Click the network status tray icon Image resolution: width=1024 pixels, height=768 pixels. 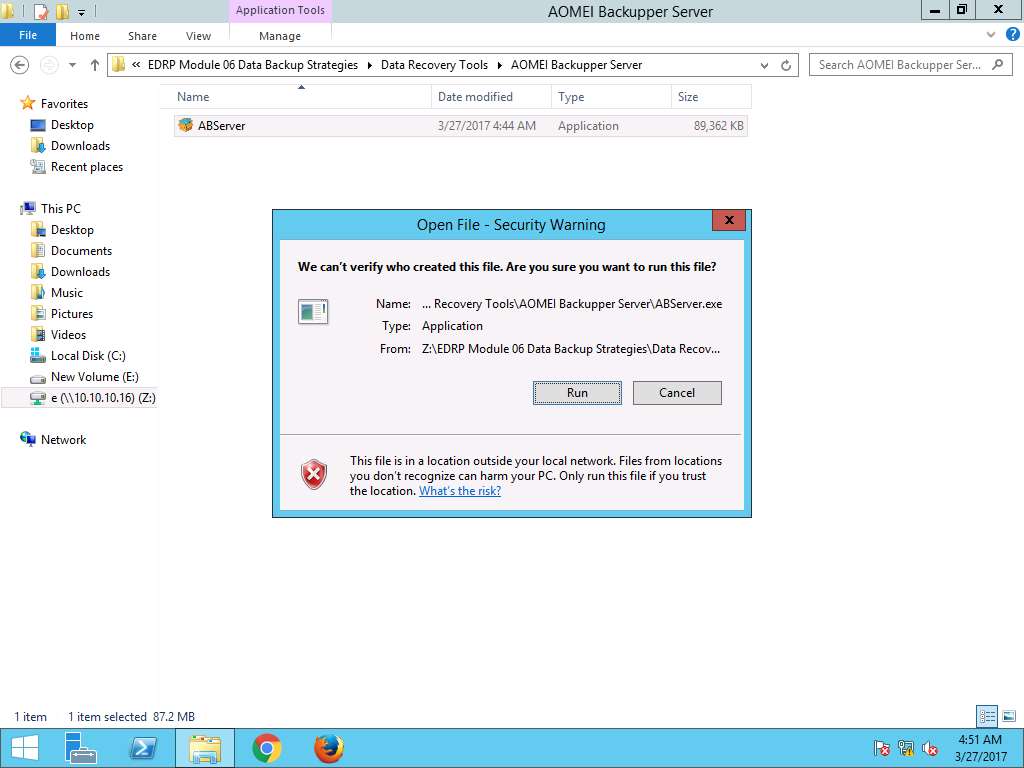pyautogui.click(x=906, y=748)
